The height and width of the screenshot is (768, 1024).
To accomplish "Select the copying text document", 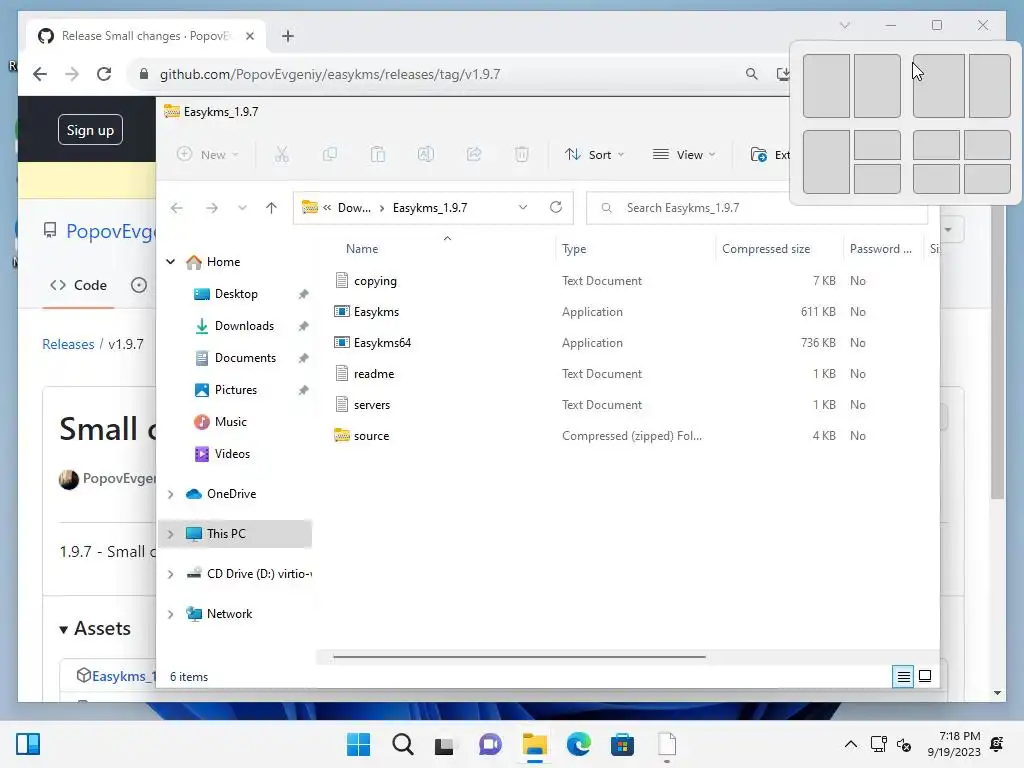I will [x=375, y=281].
